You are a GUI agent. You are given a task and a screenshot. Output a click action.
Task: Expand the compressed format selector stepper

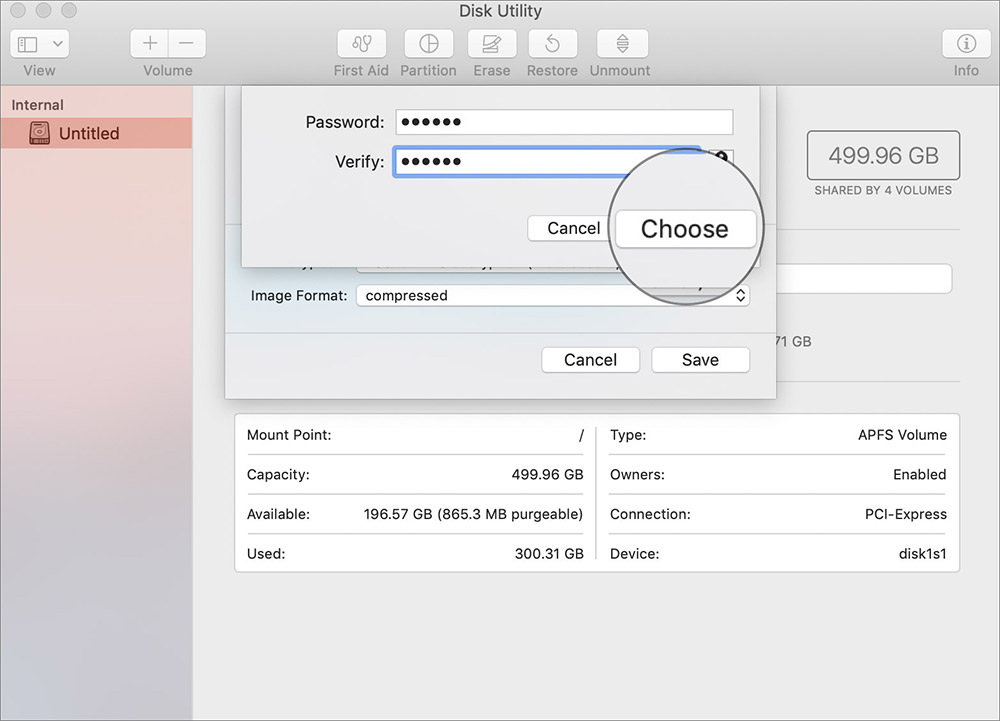point(739,295)
